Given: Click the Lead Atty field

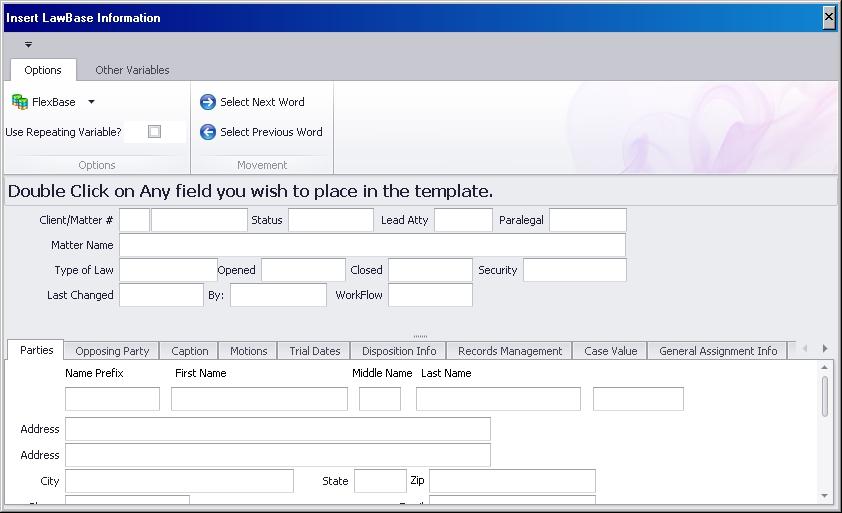Looking at the screenshot, I should pyautogui.click(x=463, y=220).
